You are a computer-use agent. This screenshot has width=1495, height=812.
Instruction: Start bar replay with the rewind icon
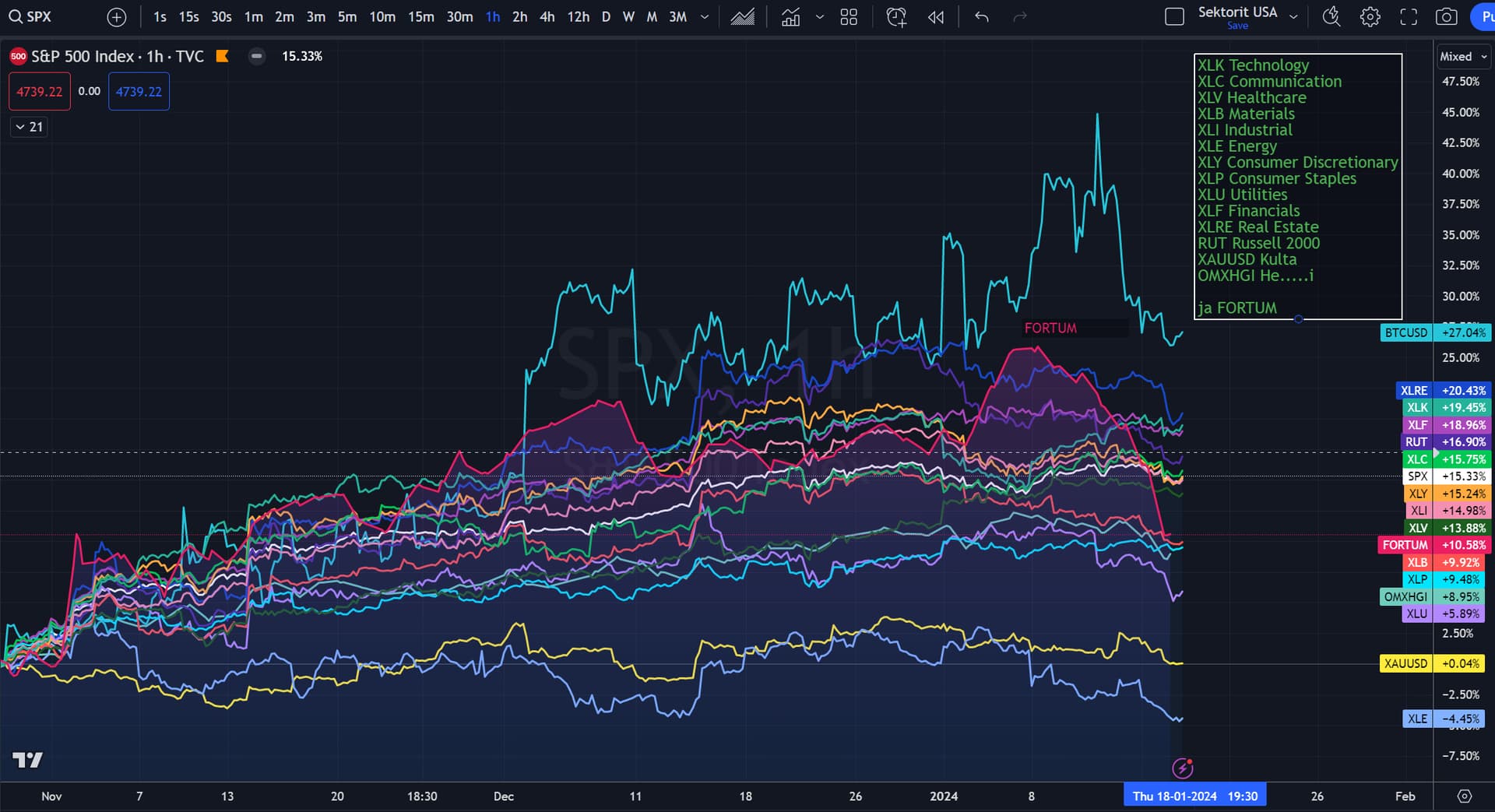[936, 16]
